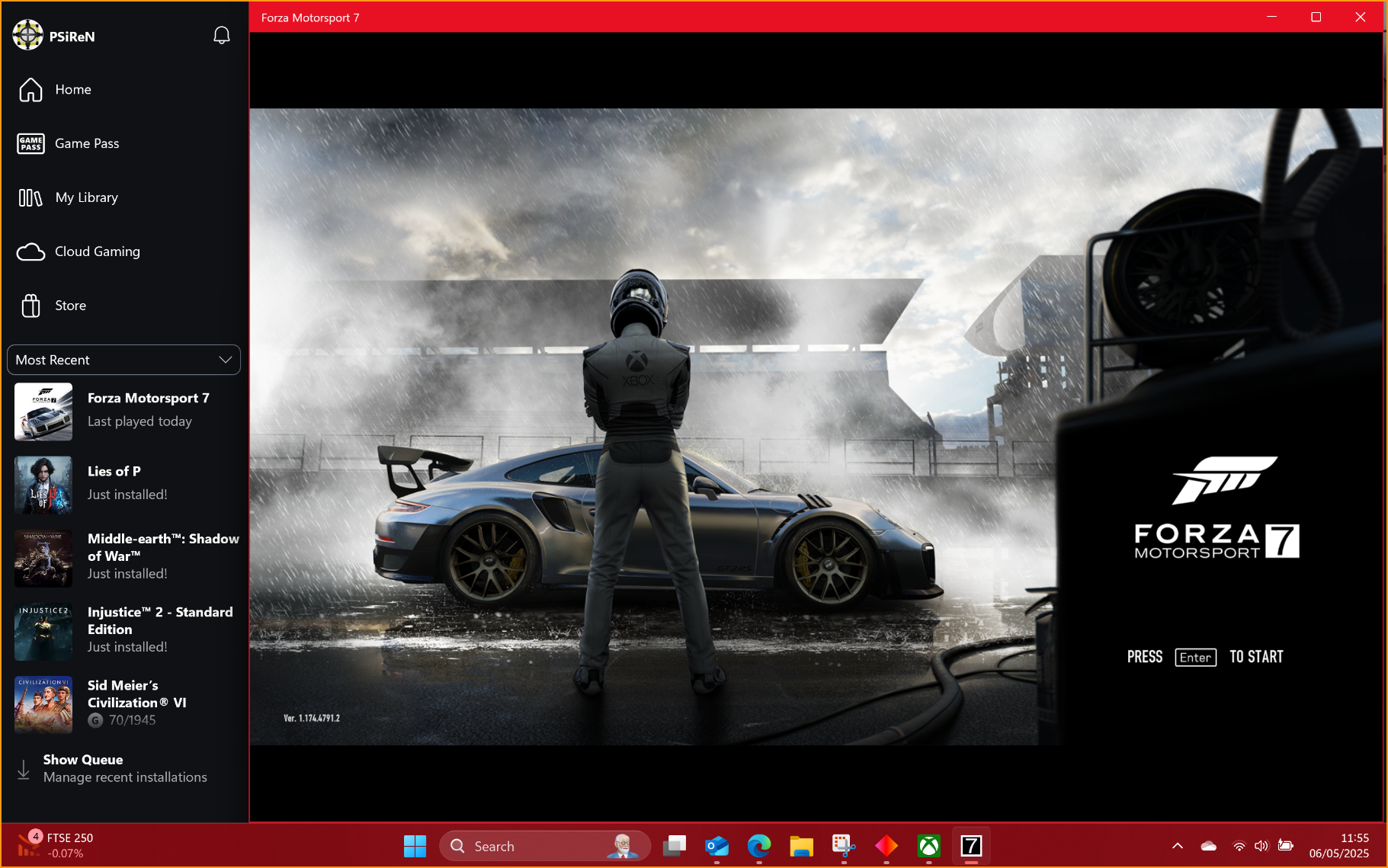Click the battery tray icon
Screen dimensions: 1388x868
1286,845
